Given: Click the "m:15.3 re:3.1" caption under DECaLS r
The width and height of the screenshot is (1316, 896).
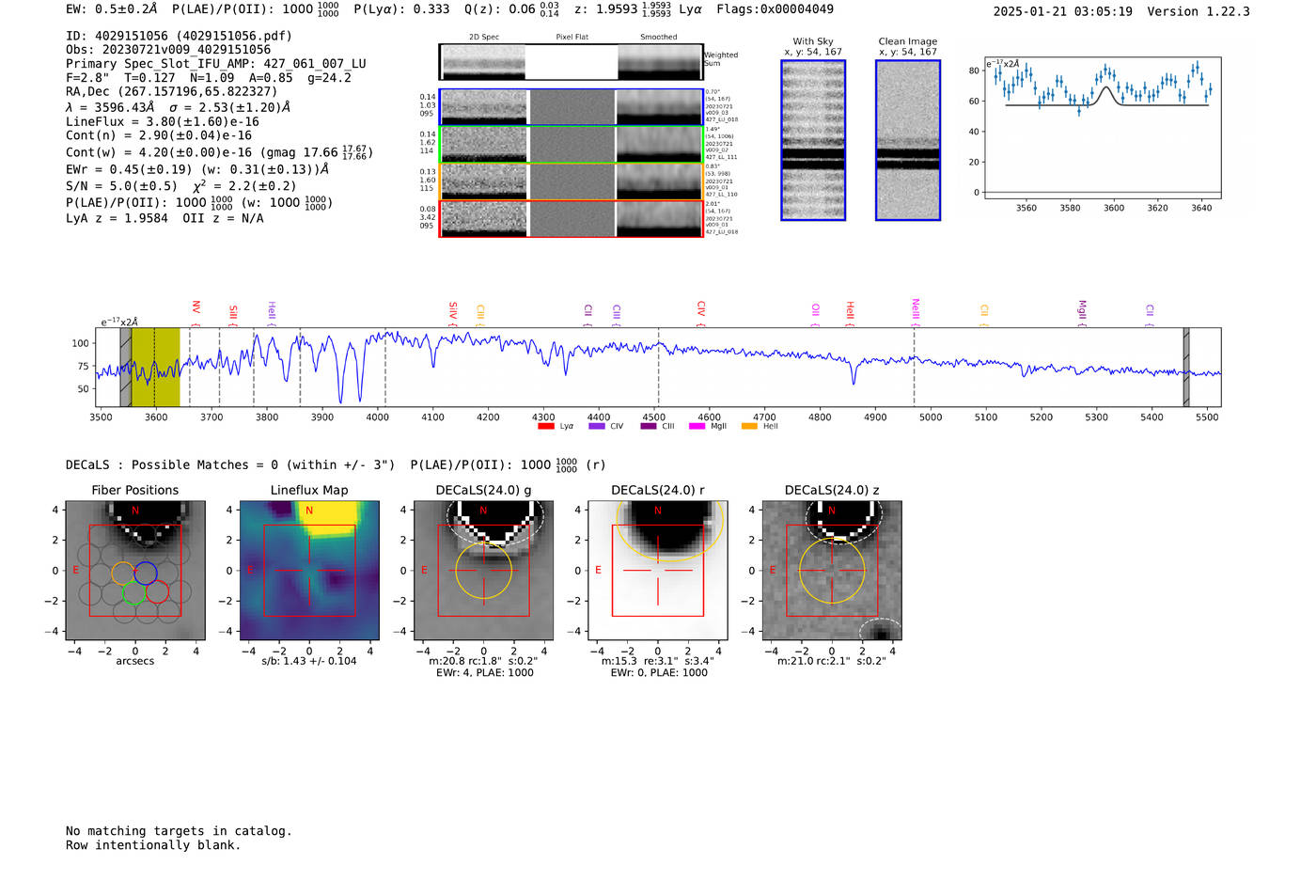Looking at the screenshot, I should tap(658, 661).
